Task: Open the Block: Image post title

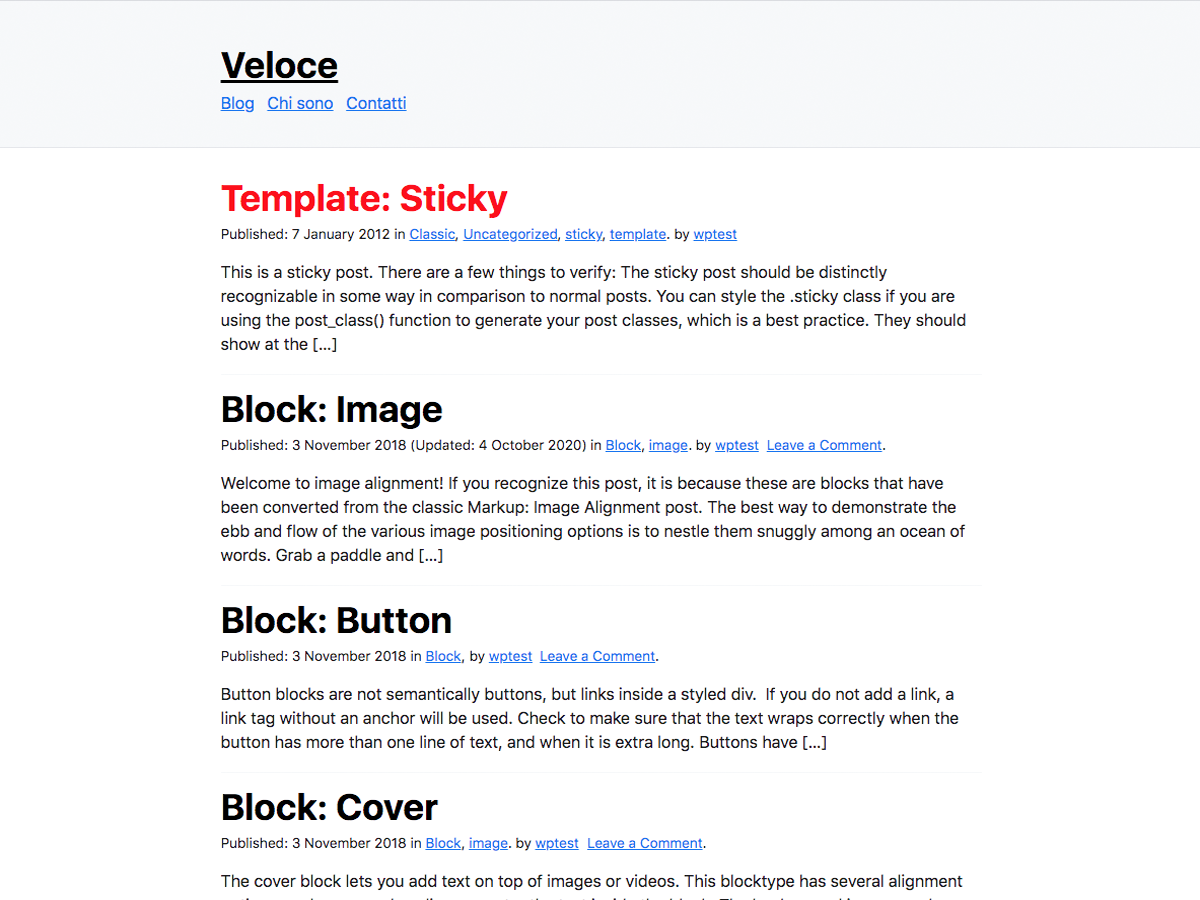Action: [x=331, y=409]
